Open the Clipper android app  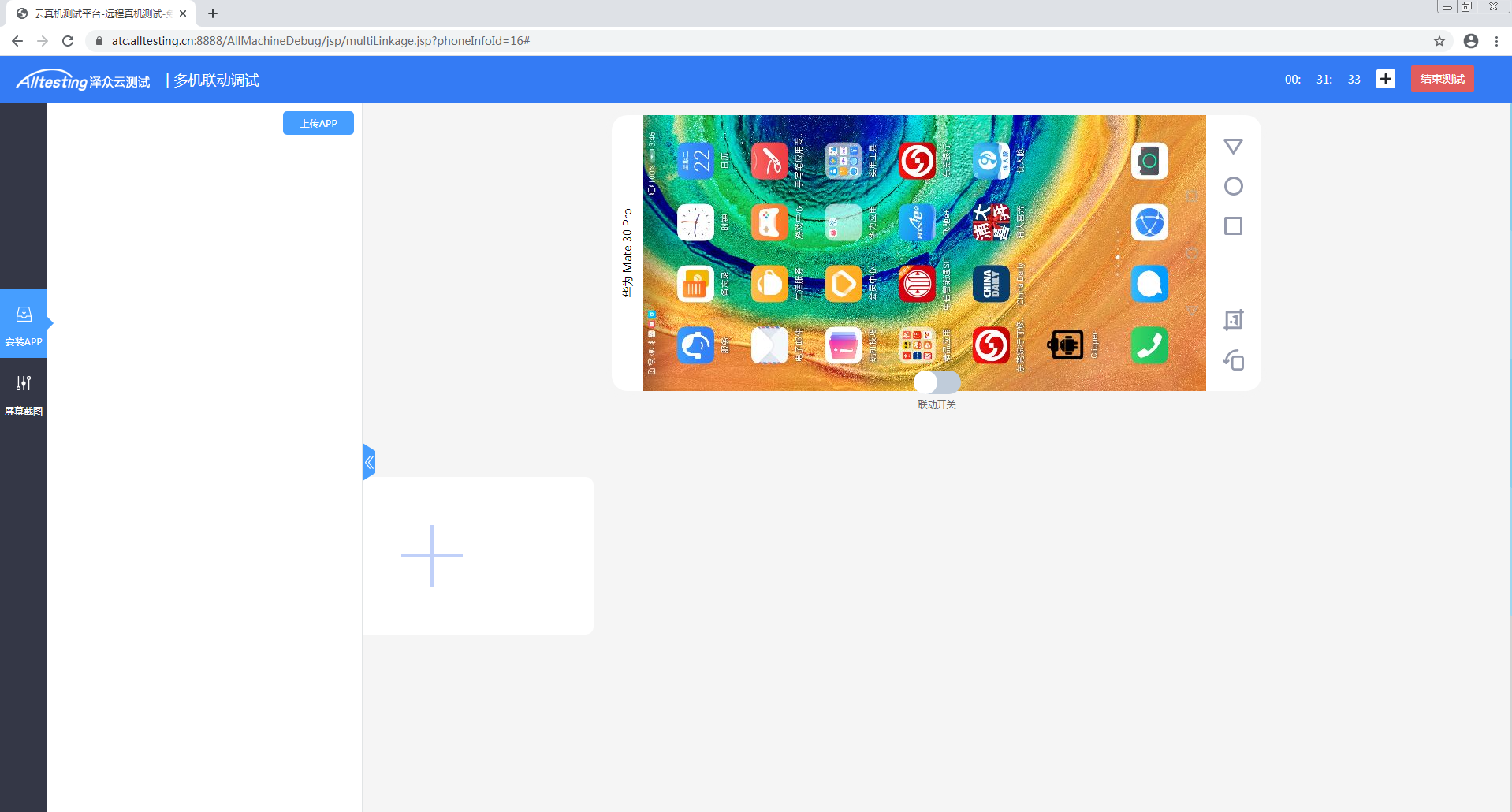(x=1065, y=345)
